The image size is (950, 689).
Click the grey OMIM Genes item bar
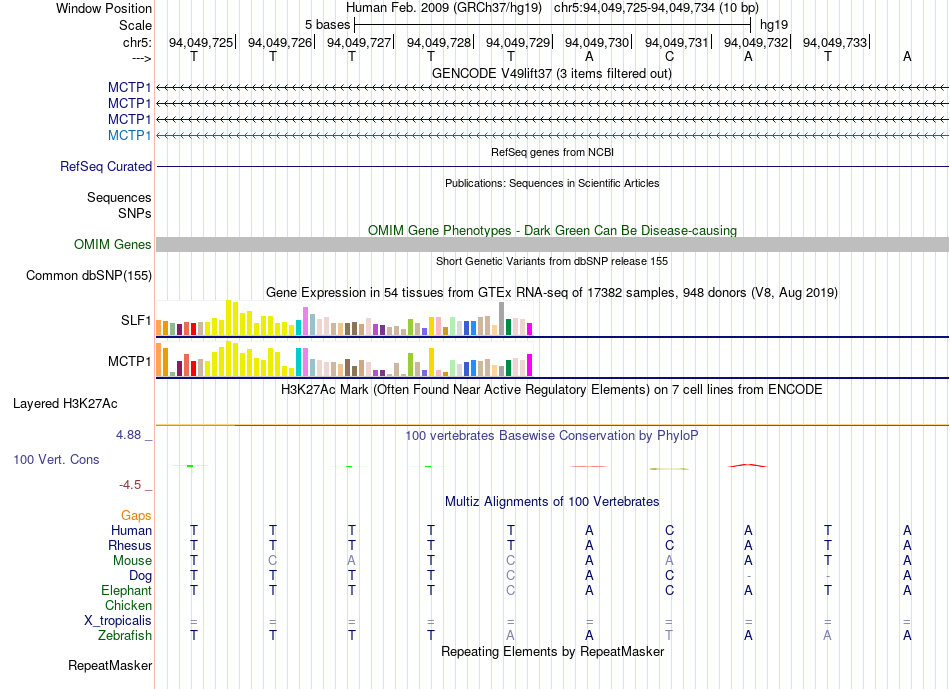click(x=553, y=244)
